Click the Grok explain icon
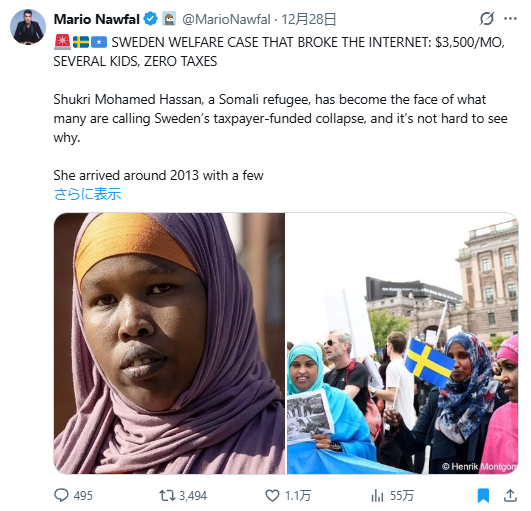 tap(487, 19)
